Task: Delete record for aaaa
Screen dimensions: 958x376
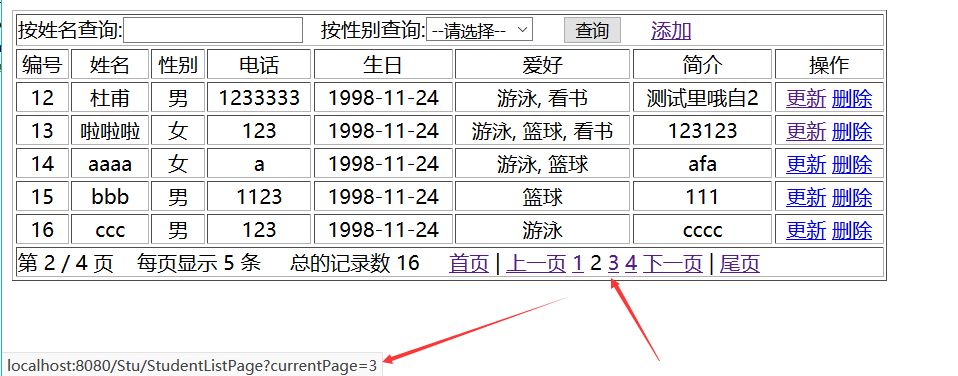Action: (852, 164)
